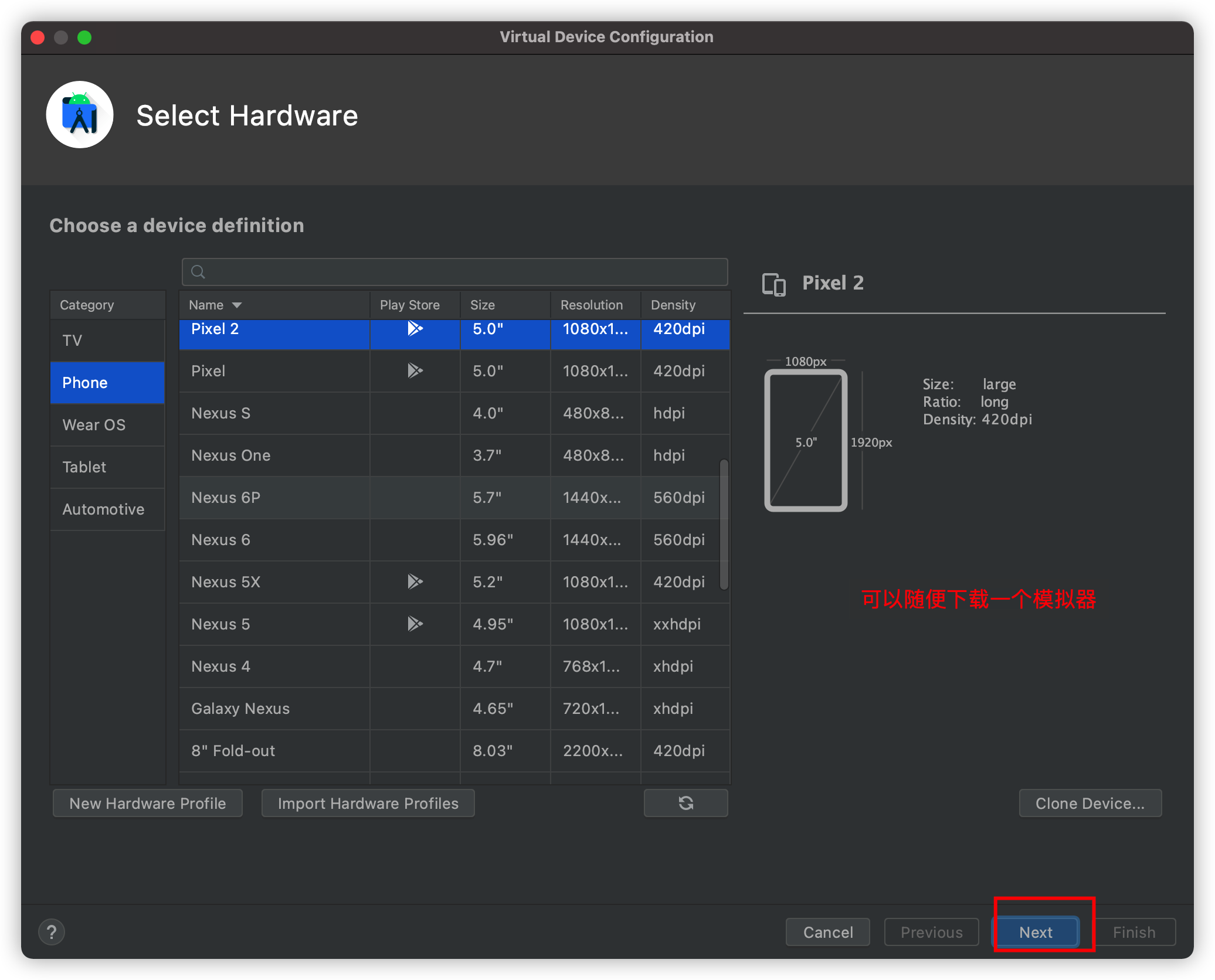Image resolution: width=1215 pixels, height=980 pixels.
Task: Sort by the Density column header
Action: [685, 305]
